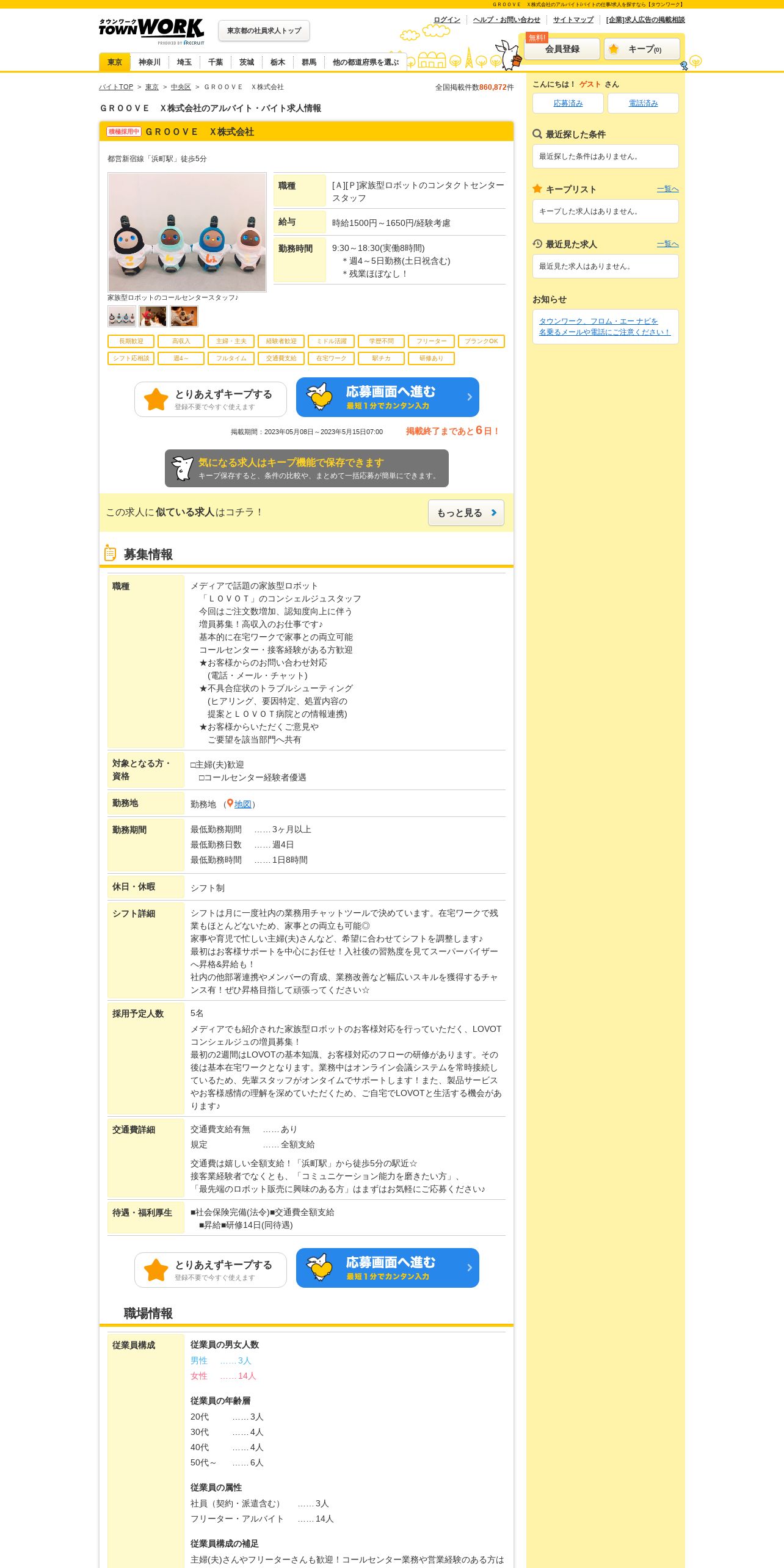Switch to the 千葉 tab
This screenshot has height=1568, width=784.
click(x=215, y=62)
